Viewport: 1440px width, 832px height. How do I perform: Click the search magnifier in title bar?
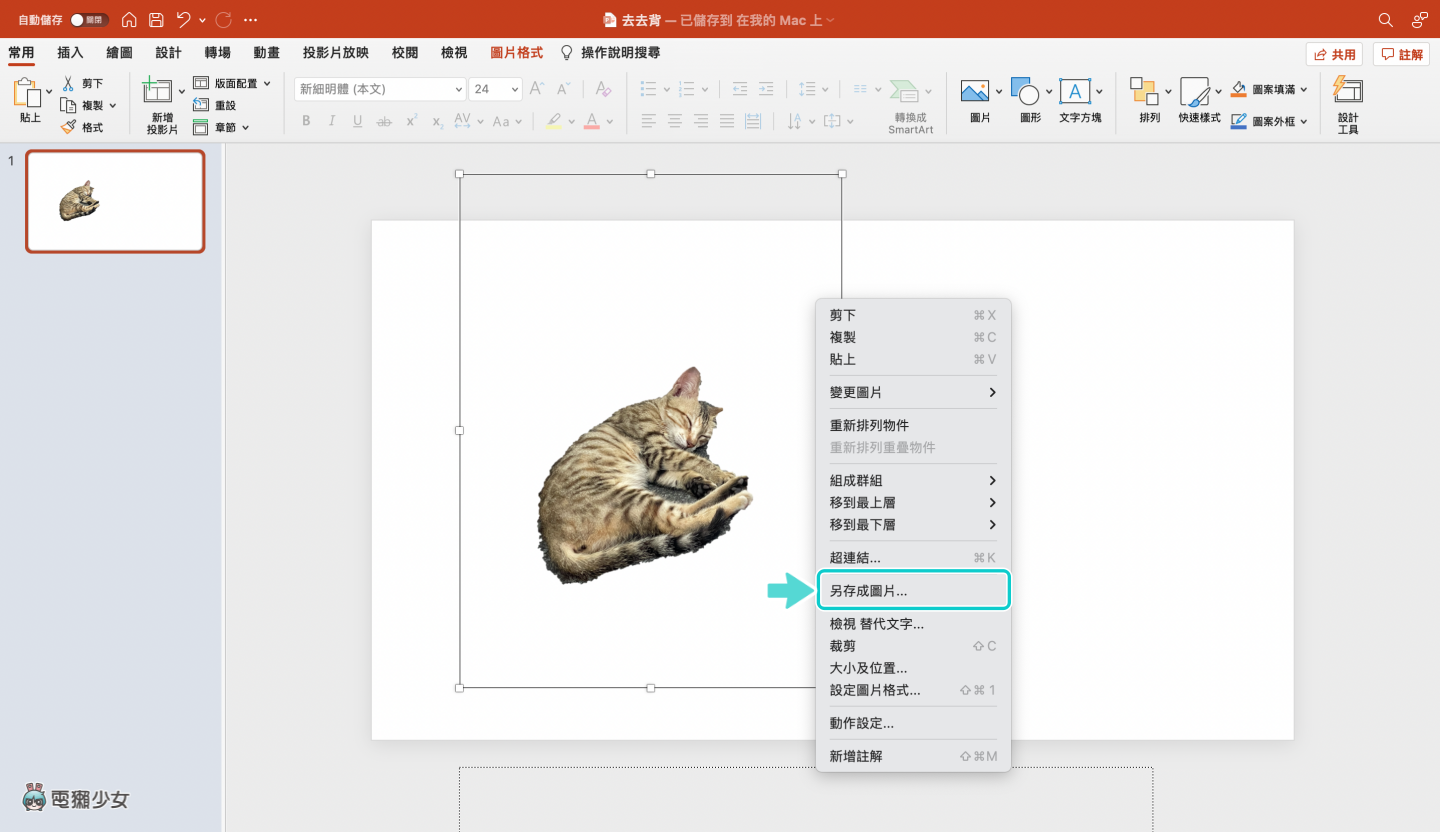[1385, 20]
